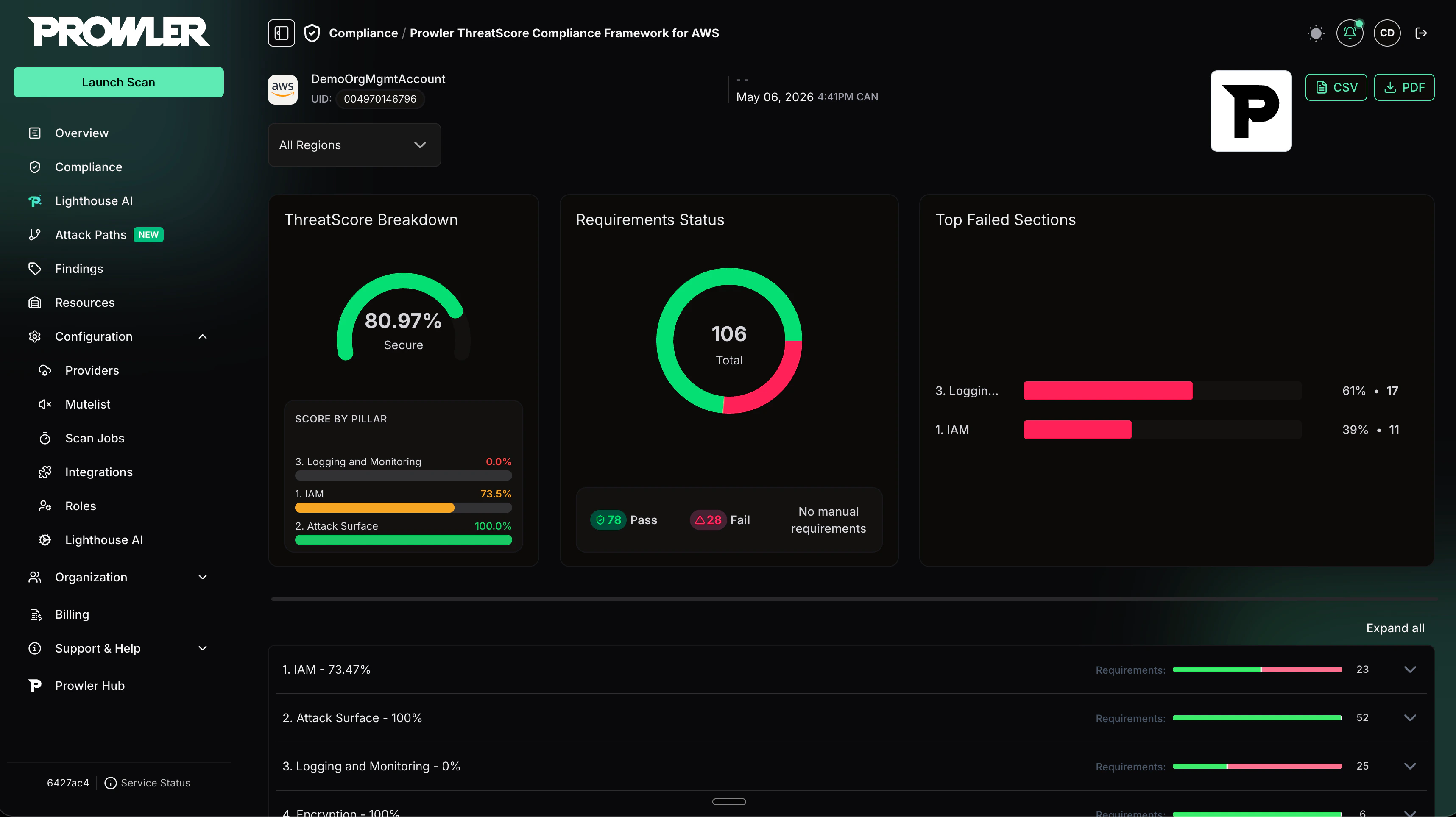
Task: Open the Service Status link
Action: pos(156,783)
